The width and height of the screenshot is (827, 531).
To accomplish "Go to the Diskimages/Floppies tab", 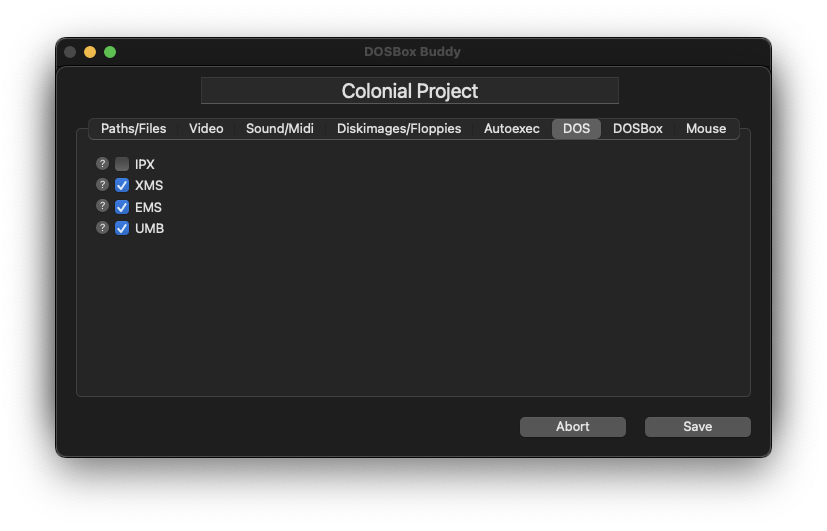I will (399, 129).
